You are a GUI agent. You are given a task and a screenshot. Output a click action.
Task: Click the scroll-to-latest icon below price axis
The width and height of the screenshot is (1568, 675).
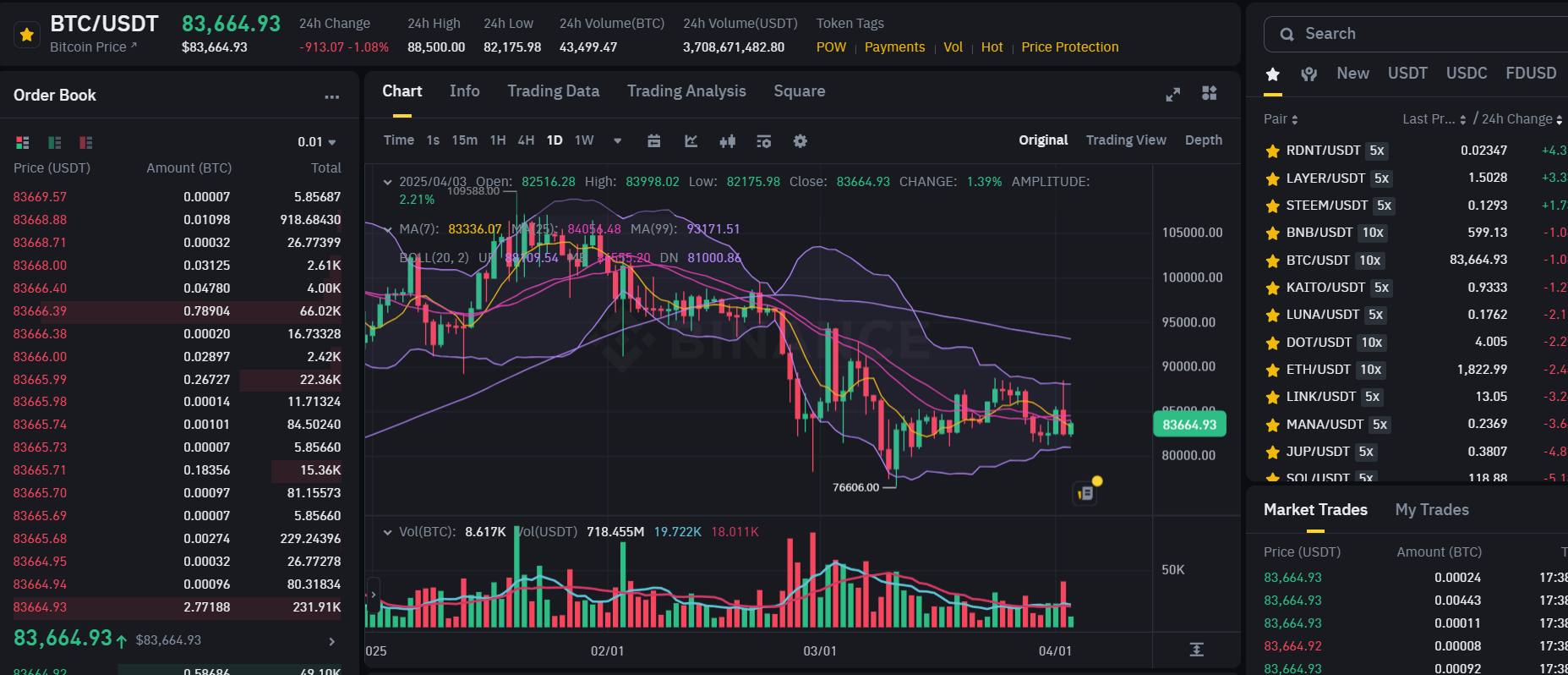click(1196, 650)
